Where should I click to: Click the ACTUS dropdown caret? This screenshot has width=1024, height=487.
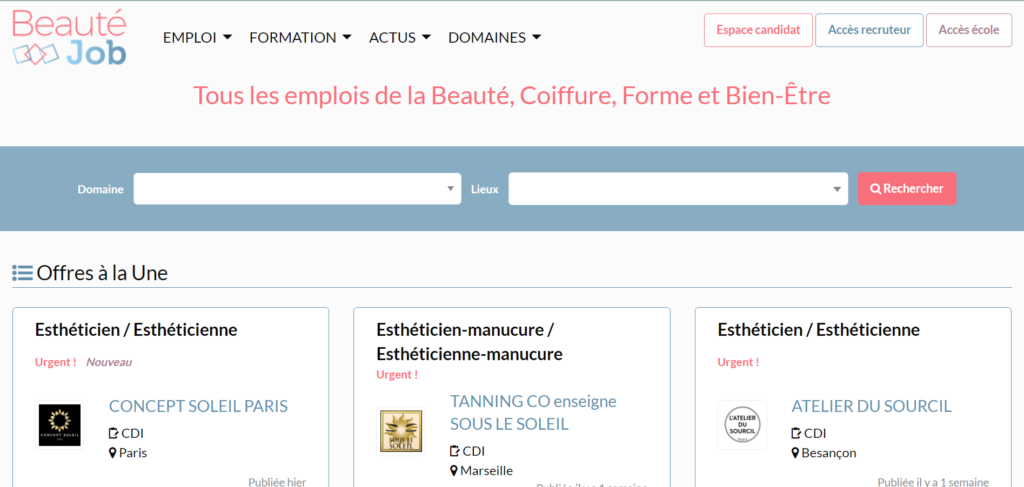click(x=426, y=37)
